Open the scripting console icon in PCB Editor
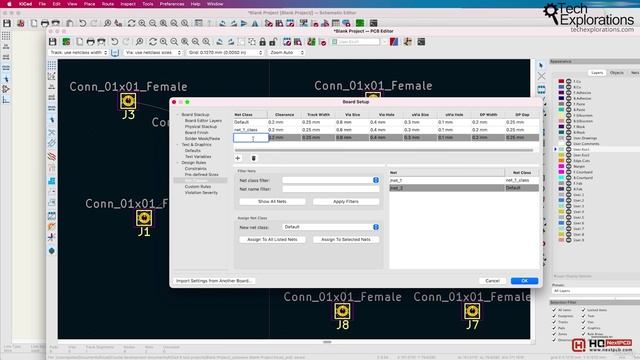Viewport: 640px width, 360px height. 421,42
